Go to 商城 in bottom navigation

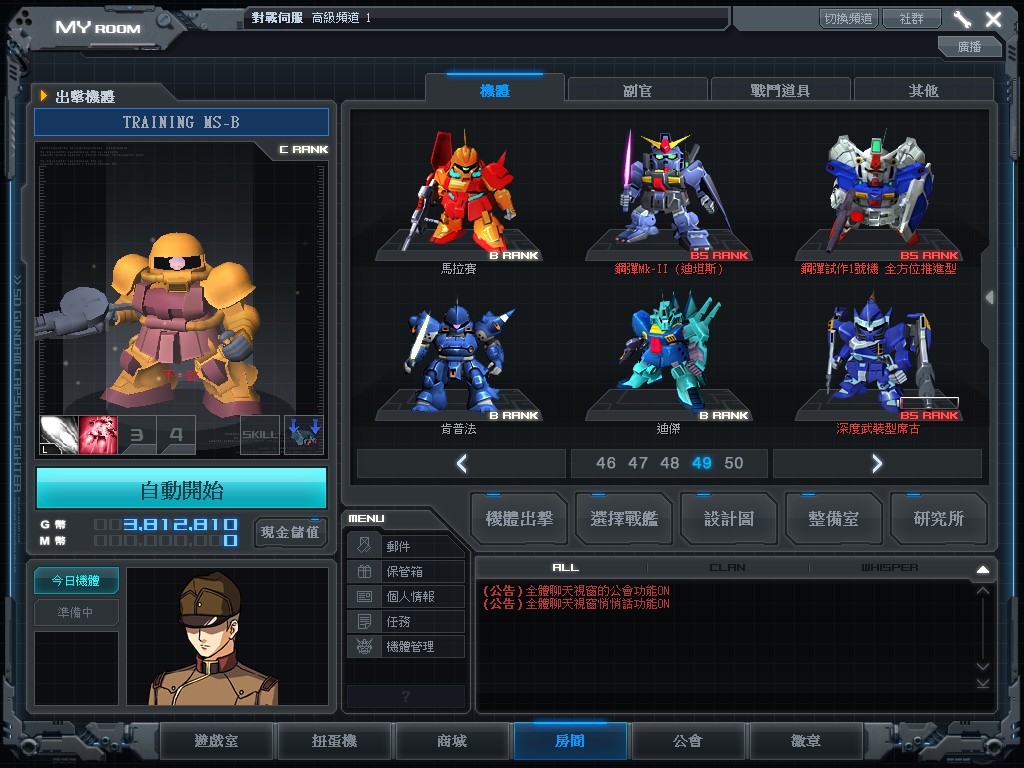click(452, 741)
